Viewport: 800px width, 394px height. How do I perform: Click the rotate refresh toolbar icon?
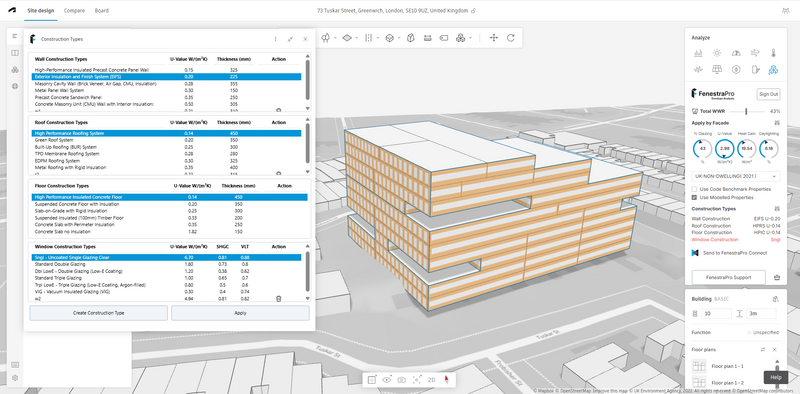(x=511, y=38)
